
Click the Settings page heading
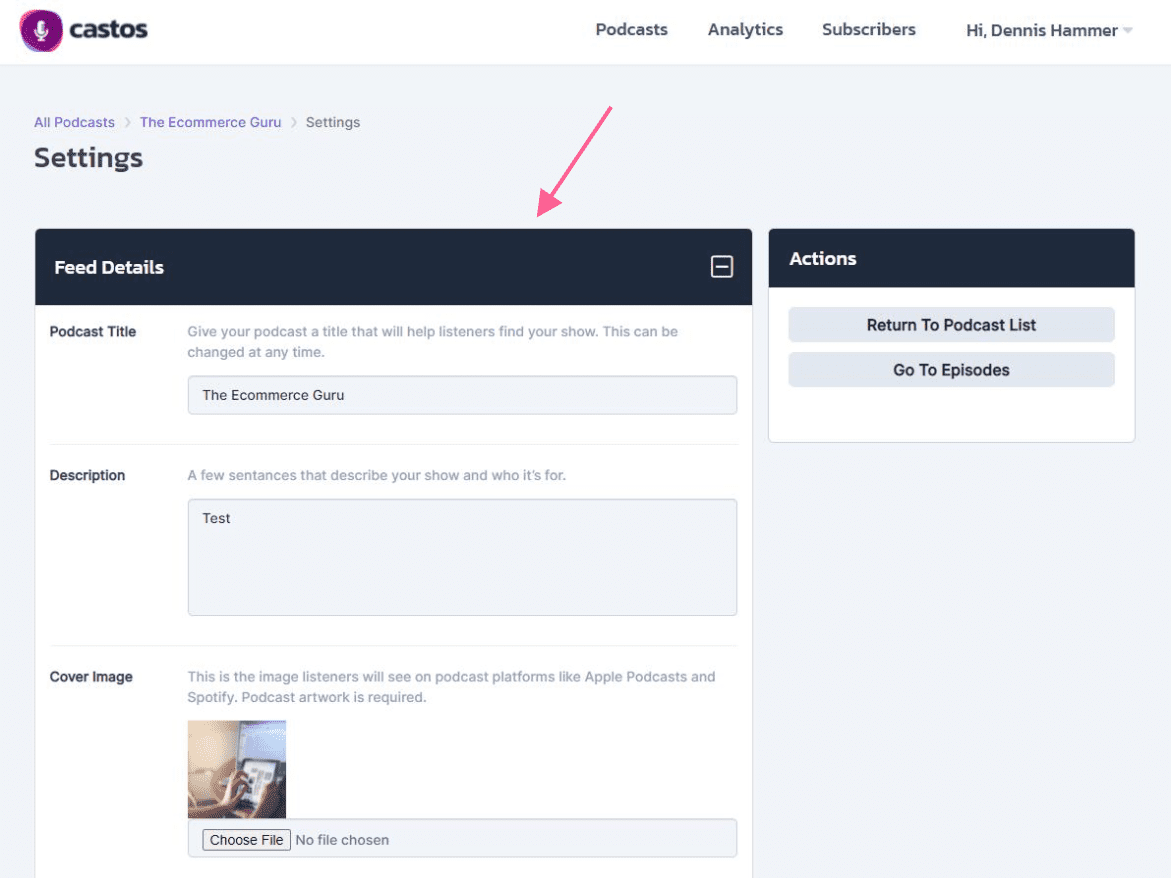pos(88,158)
